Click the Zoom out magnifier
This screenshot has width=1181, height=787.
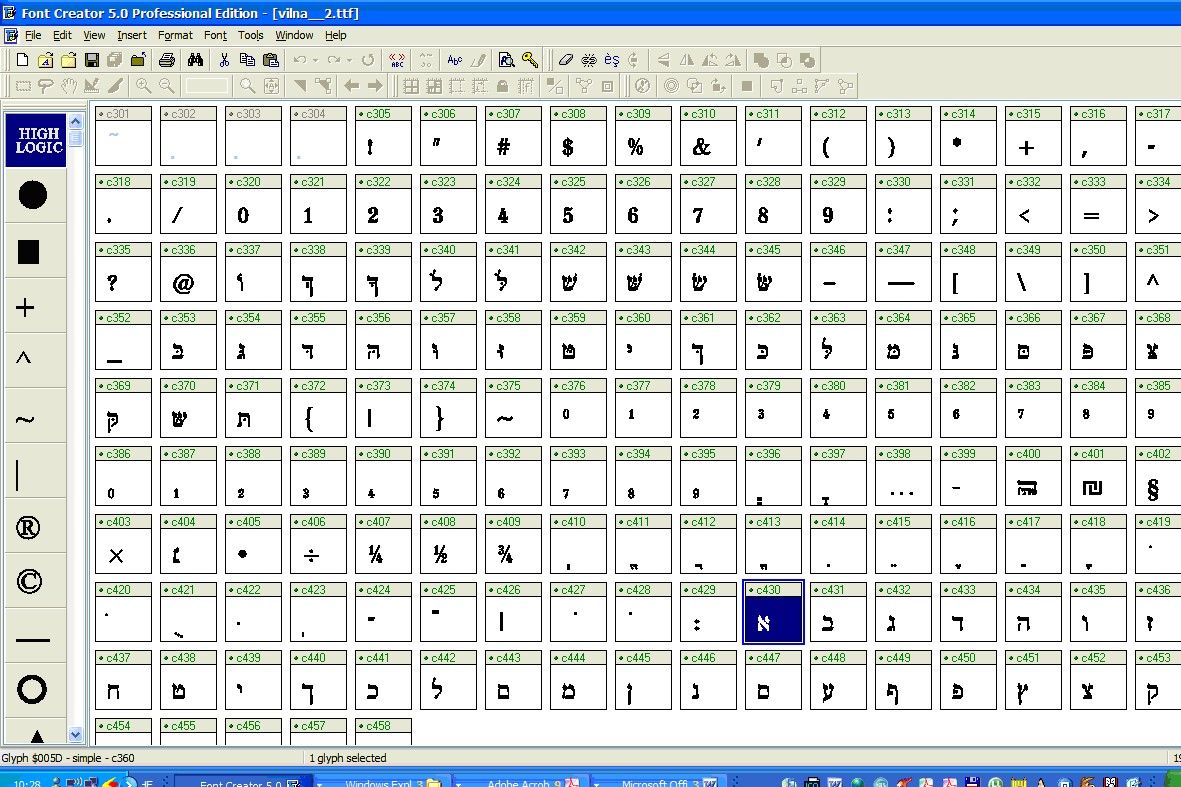[x=166, y=86]
